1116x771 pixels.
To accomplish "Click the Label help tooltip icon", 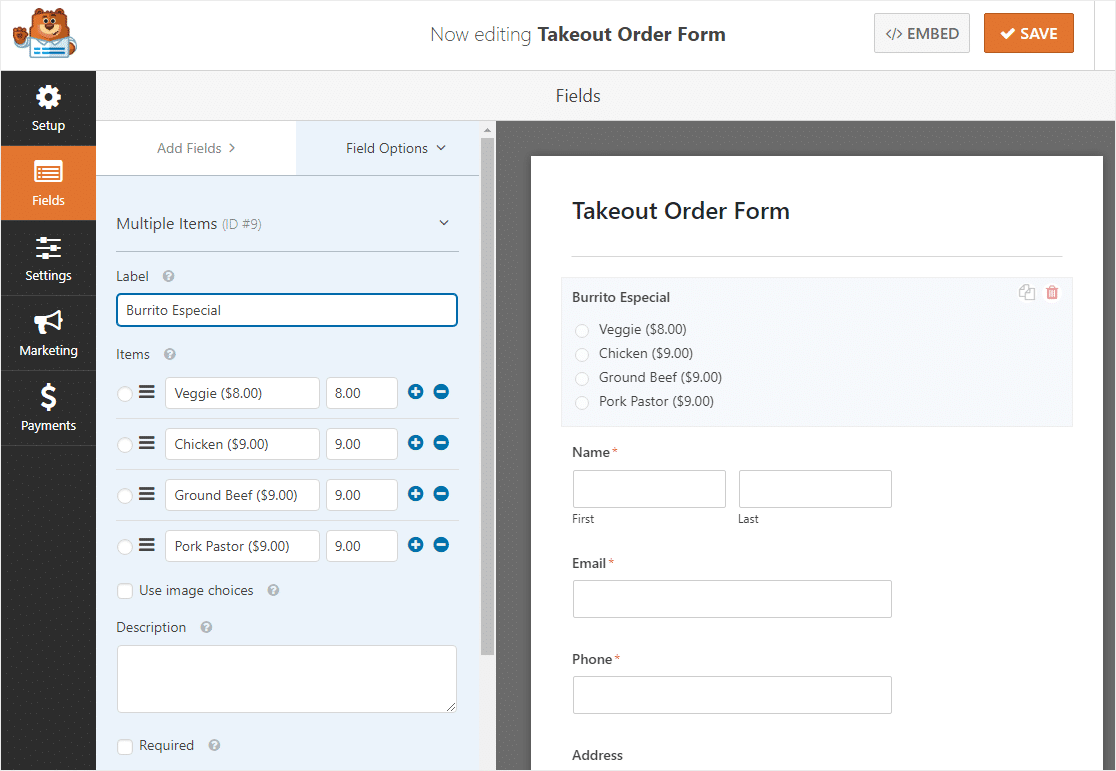I will (x=169, y=276).
